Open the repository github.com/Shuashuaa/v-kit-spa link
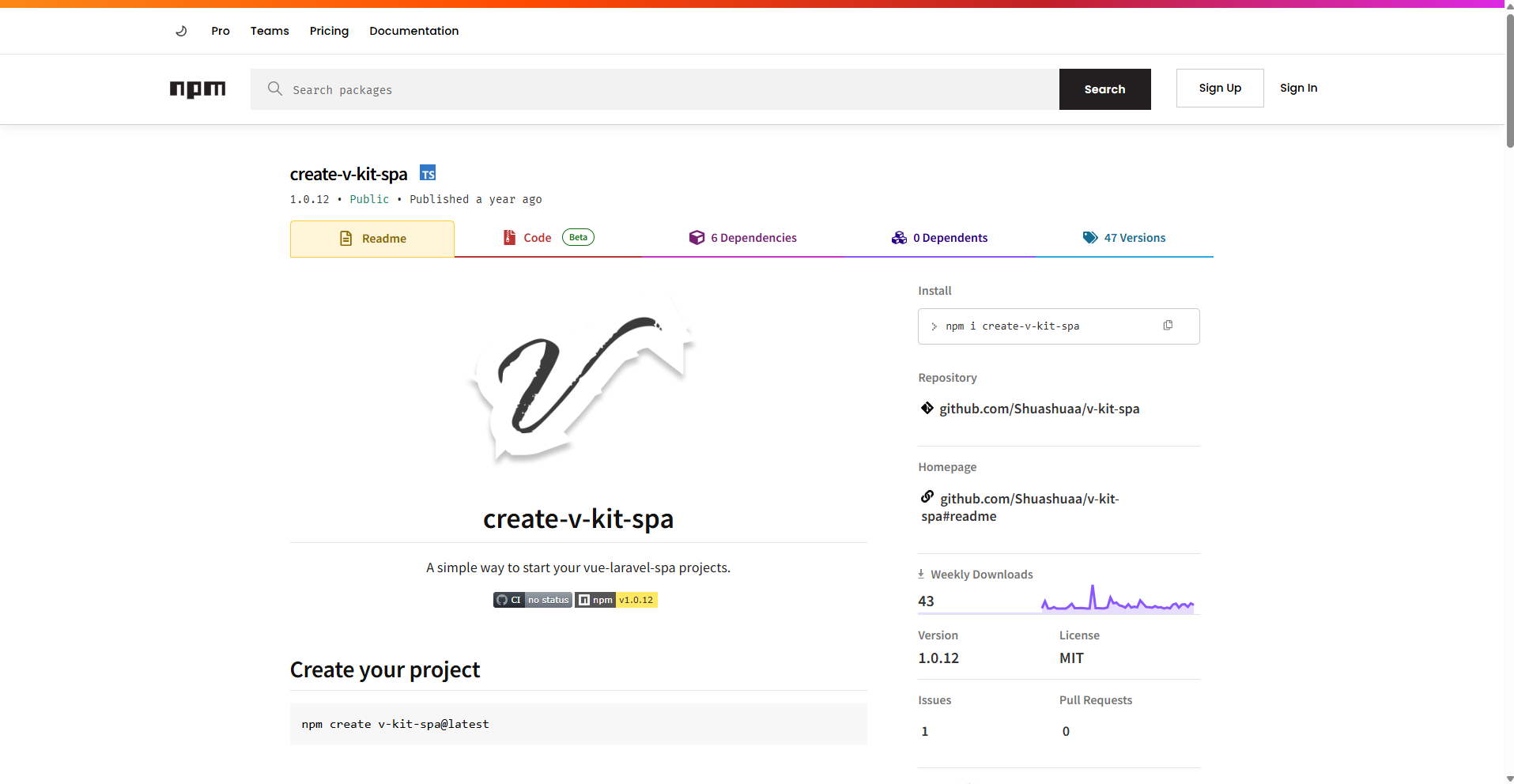The height and width of the screenshot is (784, 1514). tap(1039, 409)
